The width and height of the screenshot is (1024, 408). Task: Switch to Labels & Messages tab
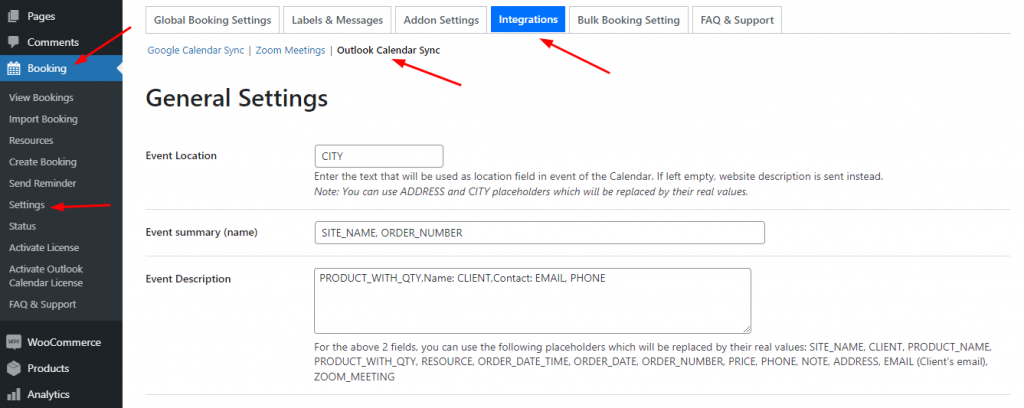337,20
